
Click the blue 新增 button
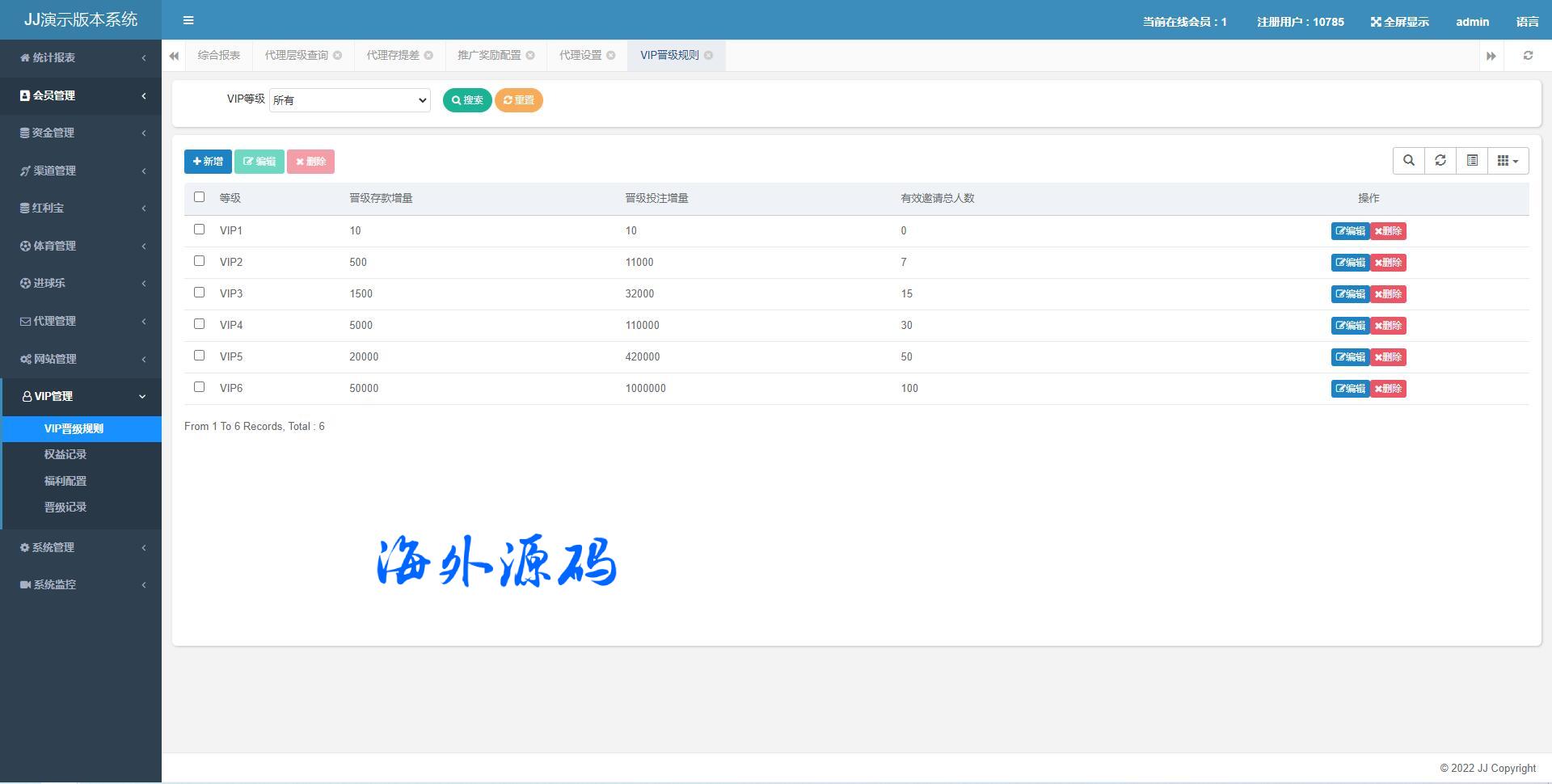click(208, 162)
